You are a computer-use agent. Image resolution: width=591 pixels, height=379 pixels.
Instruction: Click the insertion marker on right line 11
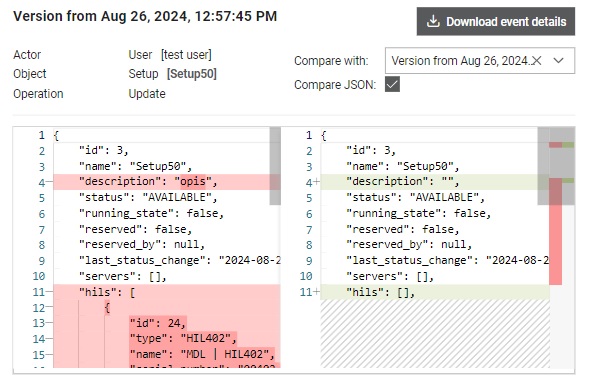(317, 292)
